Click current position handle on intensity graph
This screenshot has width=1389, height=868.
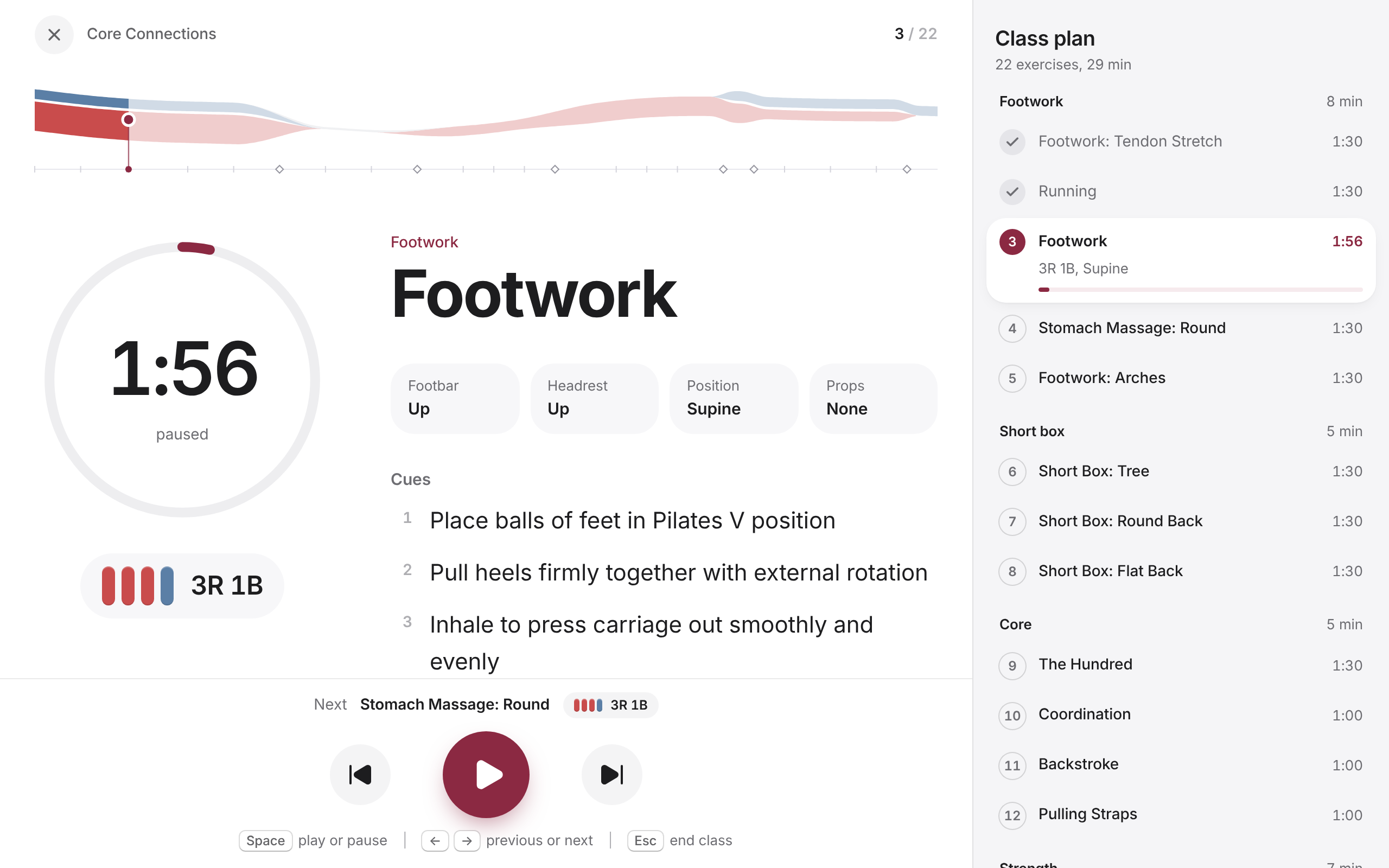coord(129,119)
